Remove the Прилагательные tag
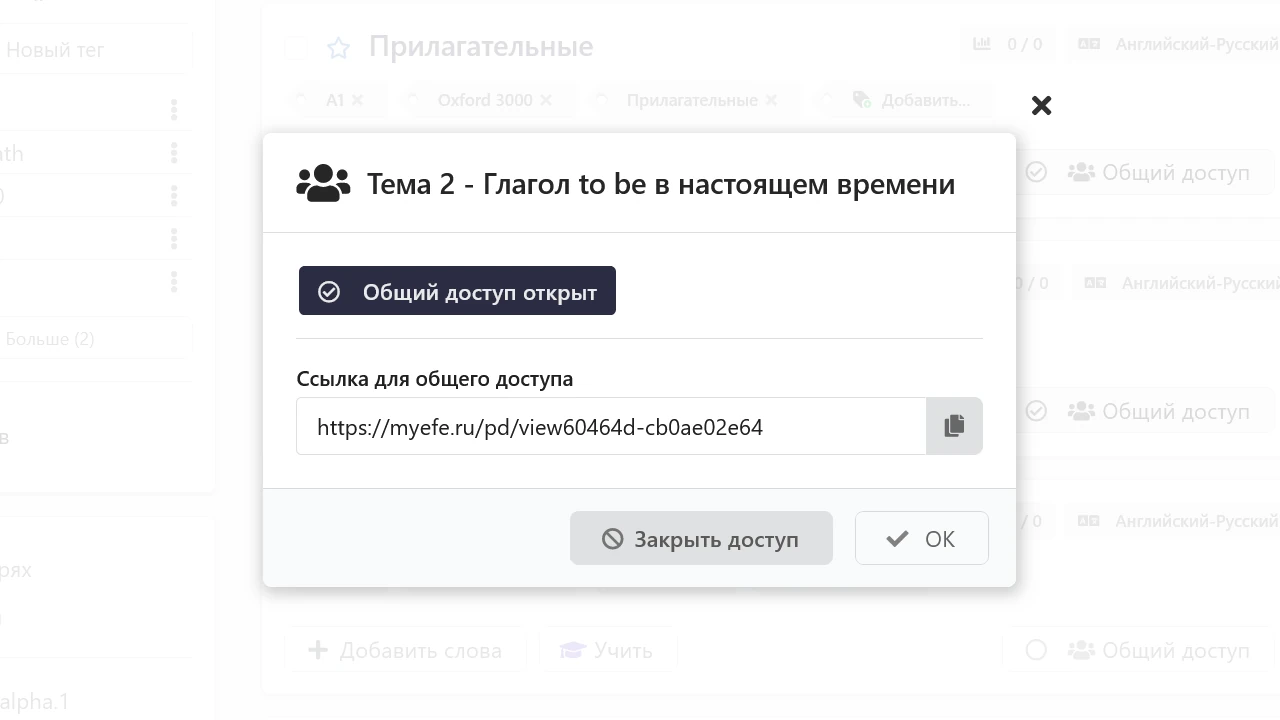Viewport: 1280px width, 720px height. point(771,100)
